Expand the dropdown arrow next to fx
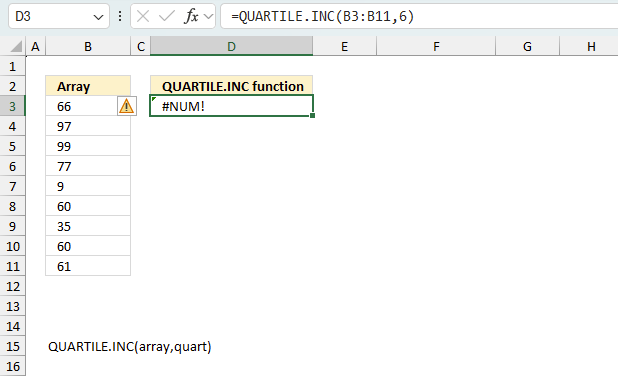Viewport: 618px width, 376px height. click(208, 17)
